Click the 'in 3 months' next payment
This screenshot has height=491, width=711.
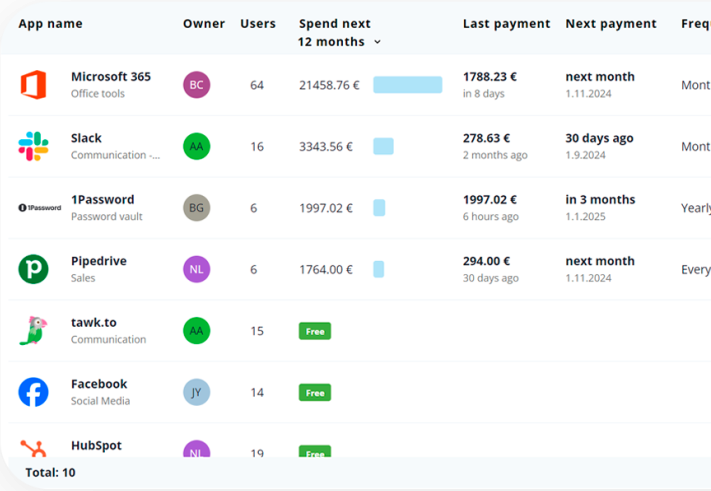600,200
